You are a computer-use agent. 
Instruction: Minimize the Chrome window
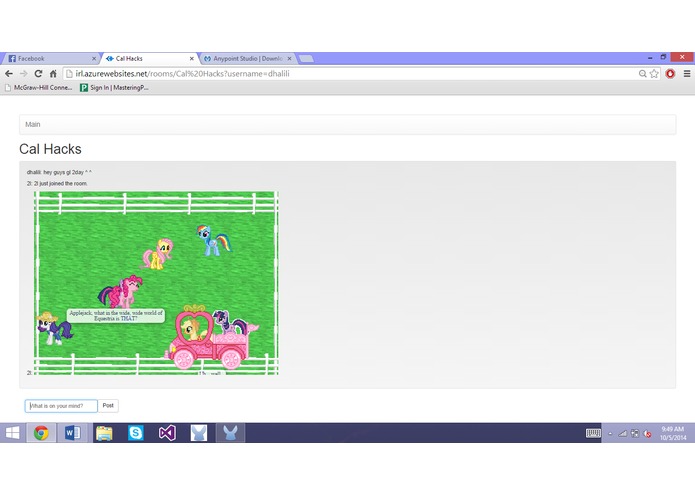(x=650, y=57)
